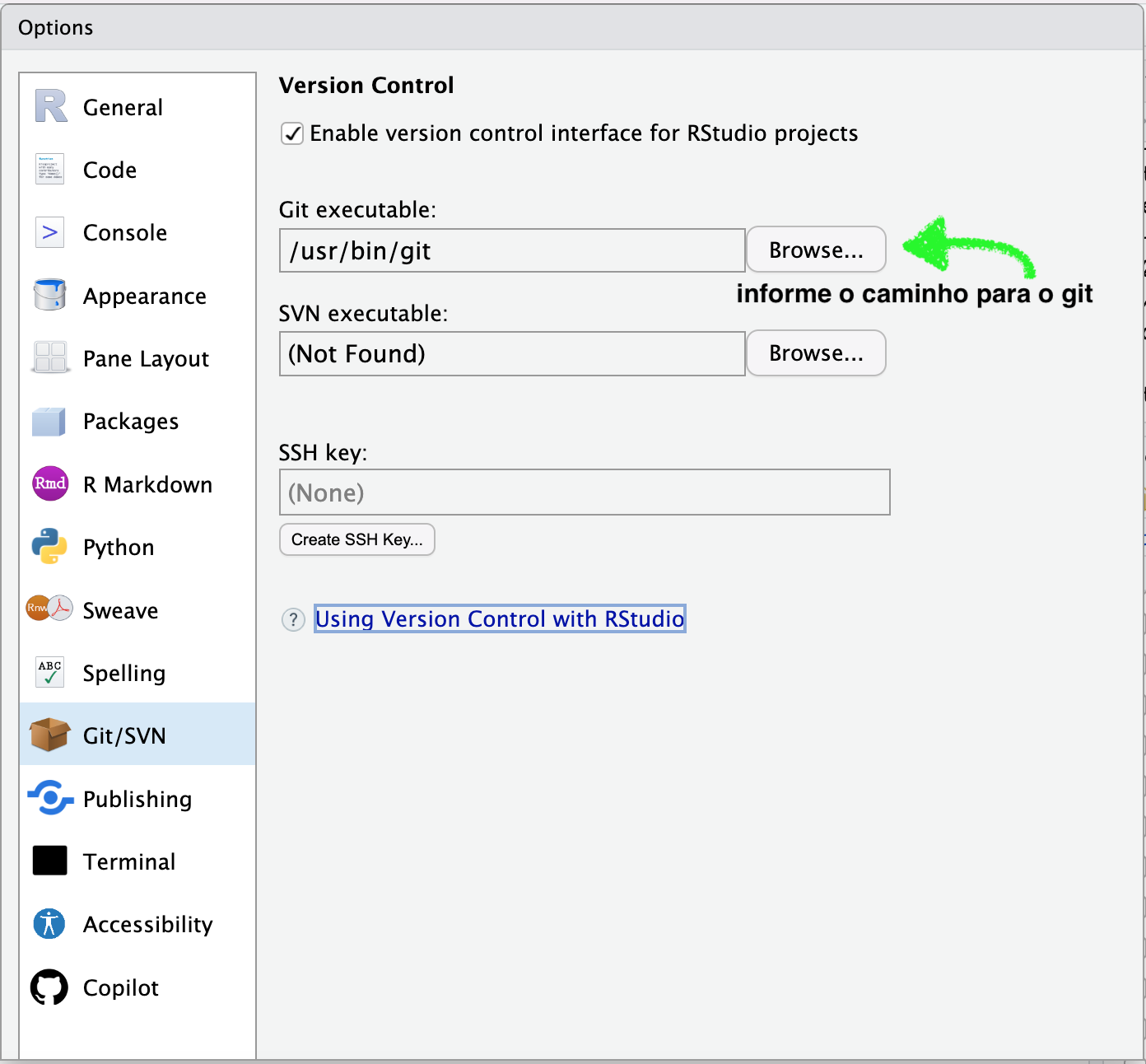Click the Accessibility figure icon
Viewport: 1146px width, 1064px height.
pos(49,923)
